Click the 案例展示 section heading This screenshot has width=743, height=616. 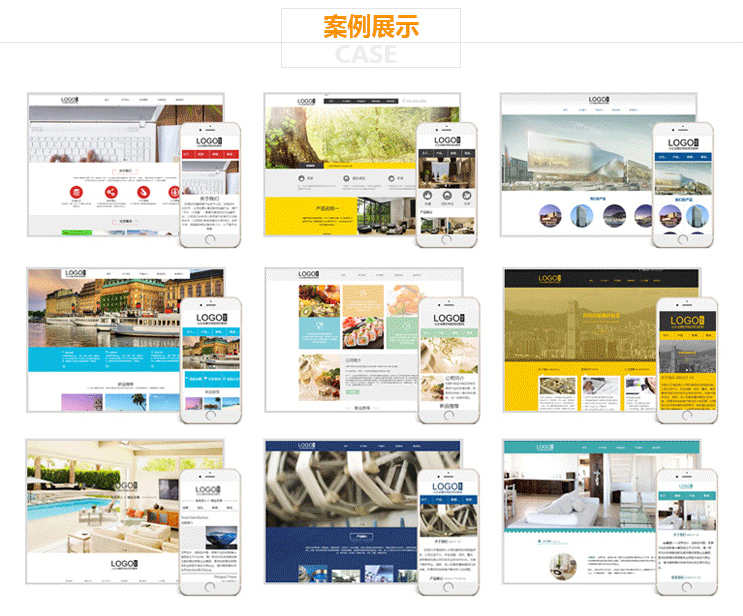tap(371, 27)
